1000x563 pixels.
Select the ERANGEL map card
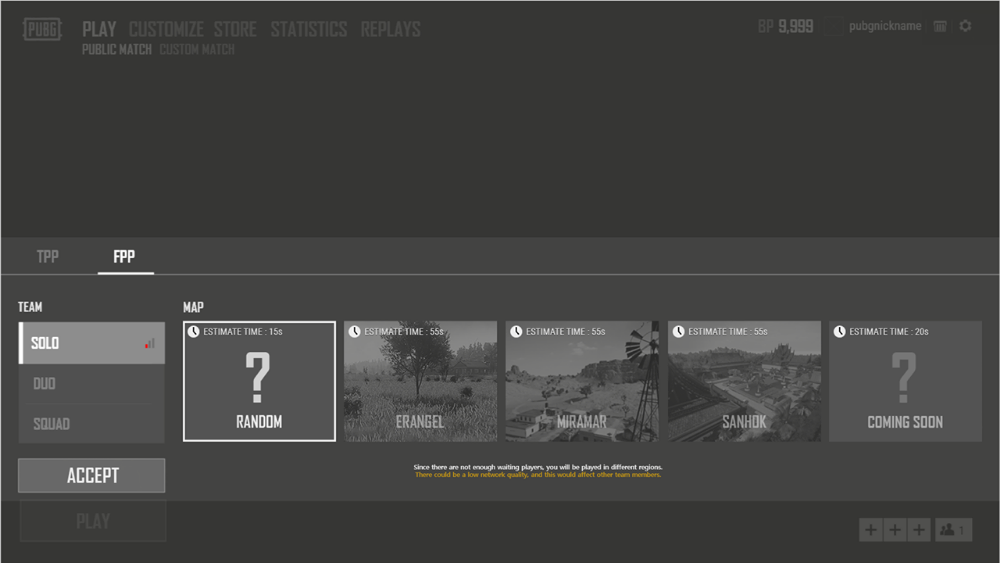(x=420, y=381)
